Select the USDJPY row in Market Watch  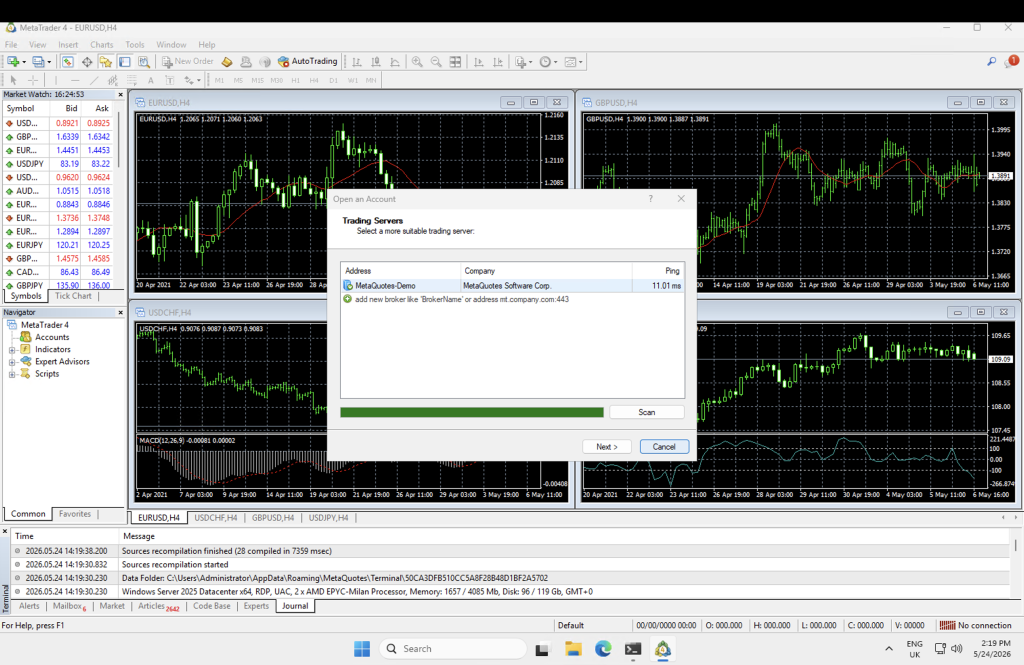point(58,164)
